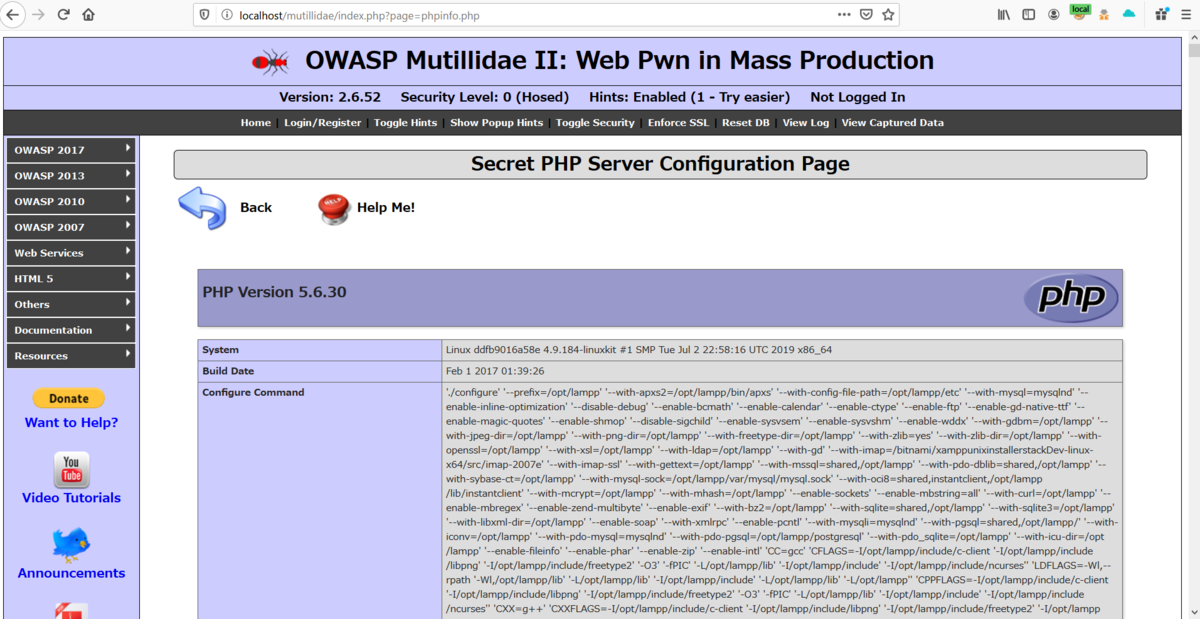
Task: Click the blue Back arrow image
Action: (202, 207)
